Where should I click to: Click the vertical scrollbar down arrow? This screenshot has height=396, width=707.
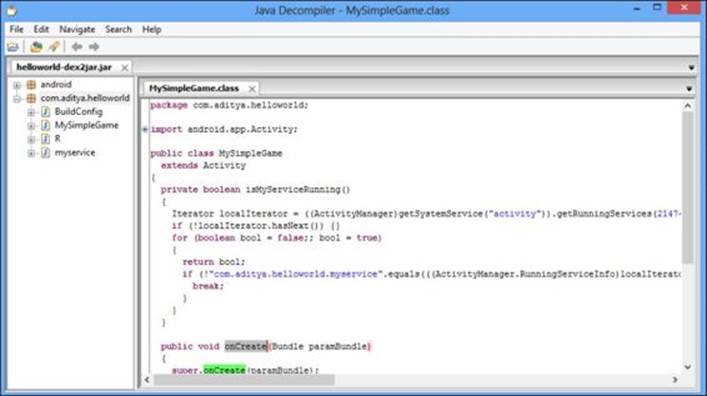(688, 367)
